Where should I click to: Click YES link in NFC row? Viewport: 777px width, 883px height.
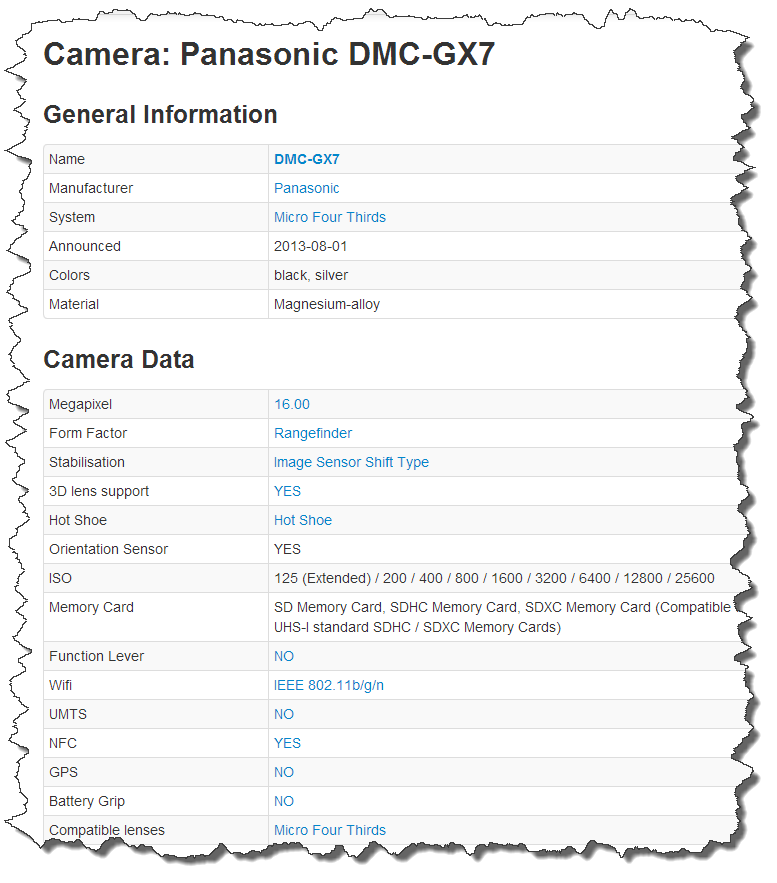pos(287,743)
